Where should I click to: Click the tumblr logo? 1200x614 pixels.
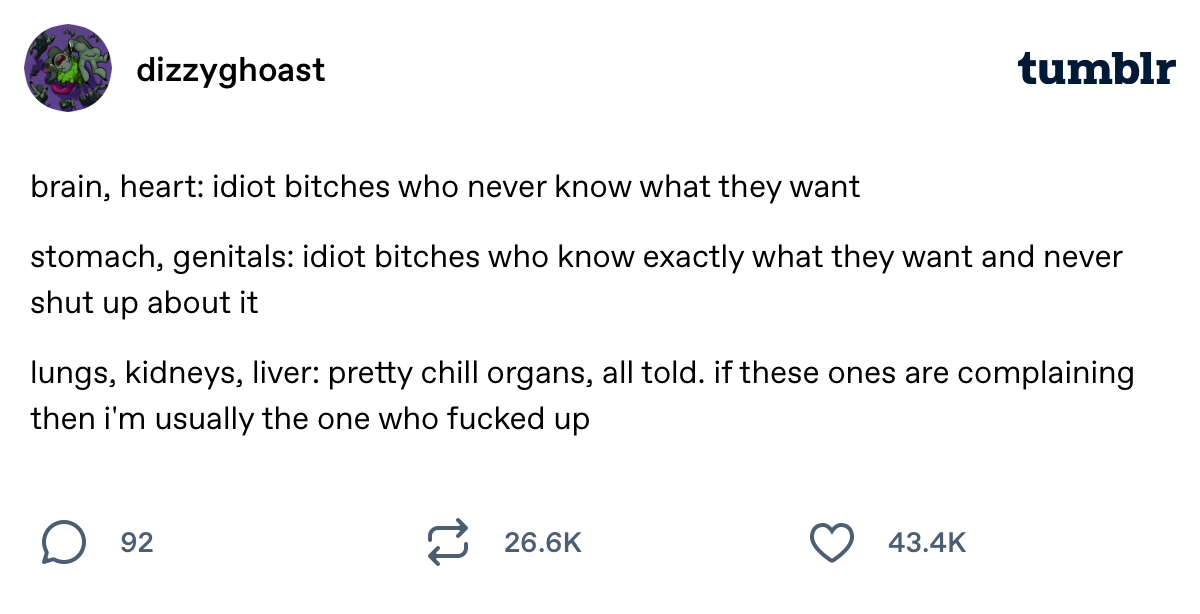[x=1096, y=69]
